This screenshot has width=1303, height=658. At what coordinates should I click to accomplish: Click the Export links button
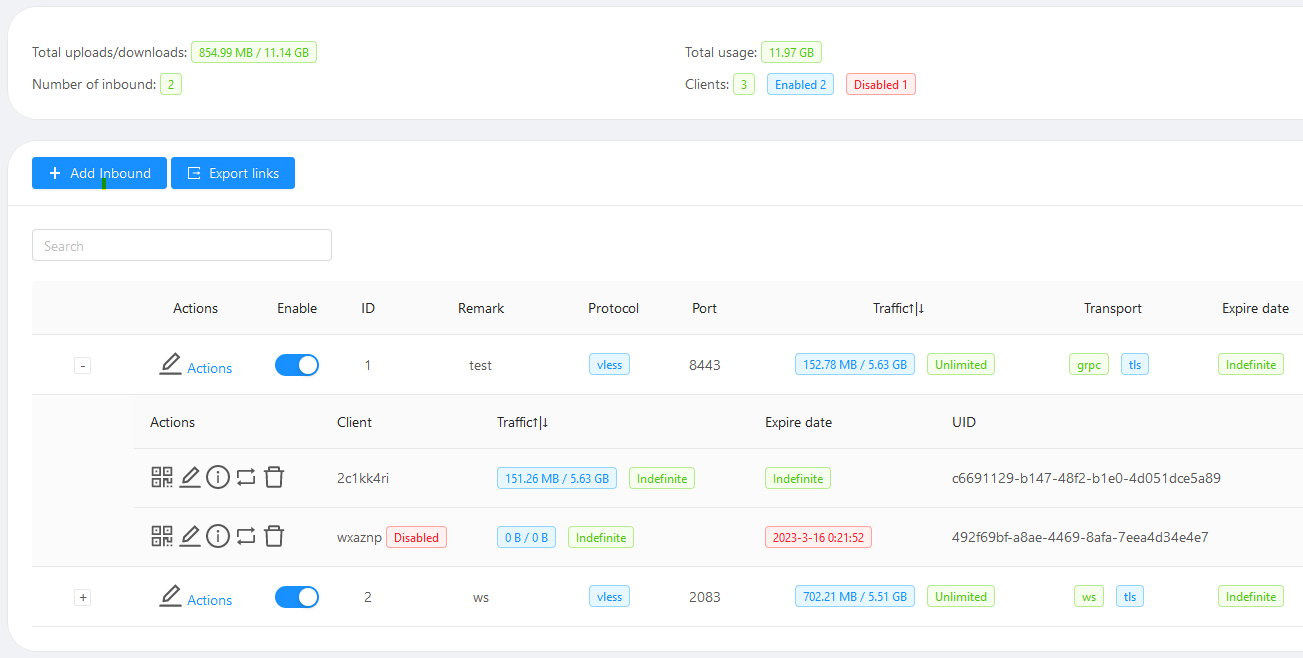click(x=233, y=173)
